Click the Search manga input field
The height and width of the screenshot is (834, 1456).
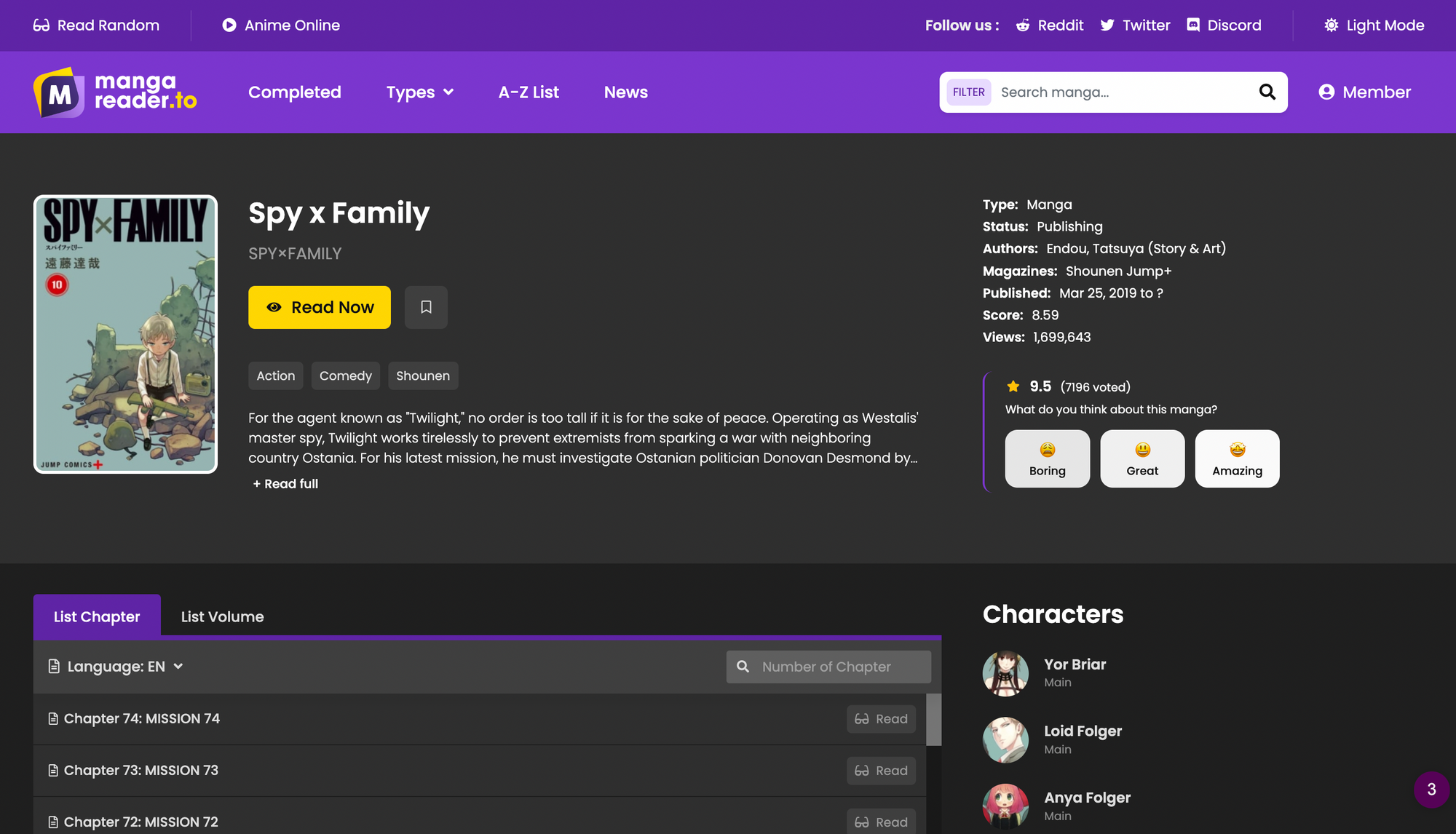click(1125, 92)
